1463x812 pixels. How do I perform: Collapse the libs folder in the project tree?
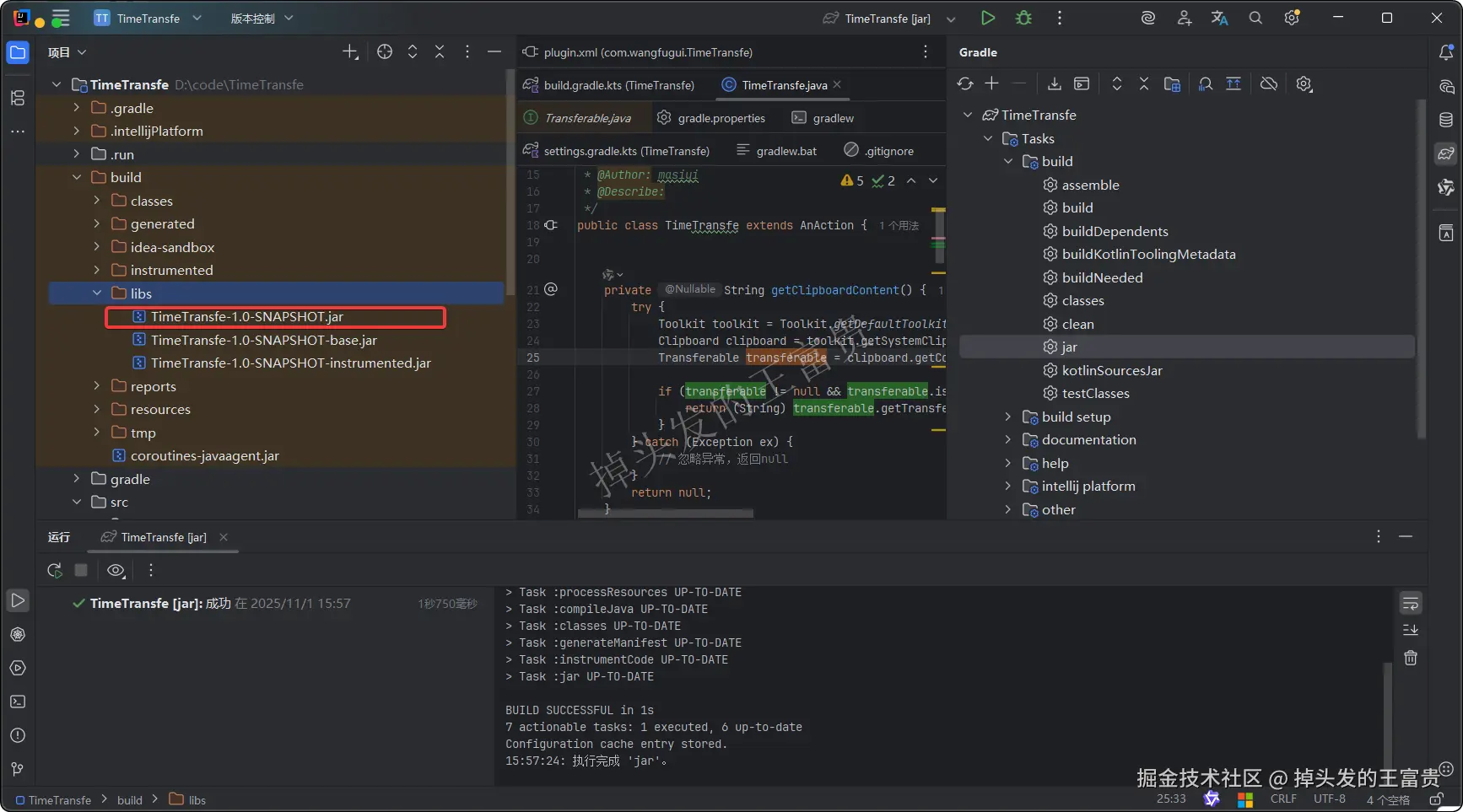pos(97,293)
